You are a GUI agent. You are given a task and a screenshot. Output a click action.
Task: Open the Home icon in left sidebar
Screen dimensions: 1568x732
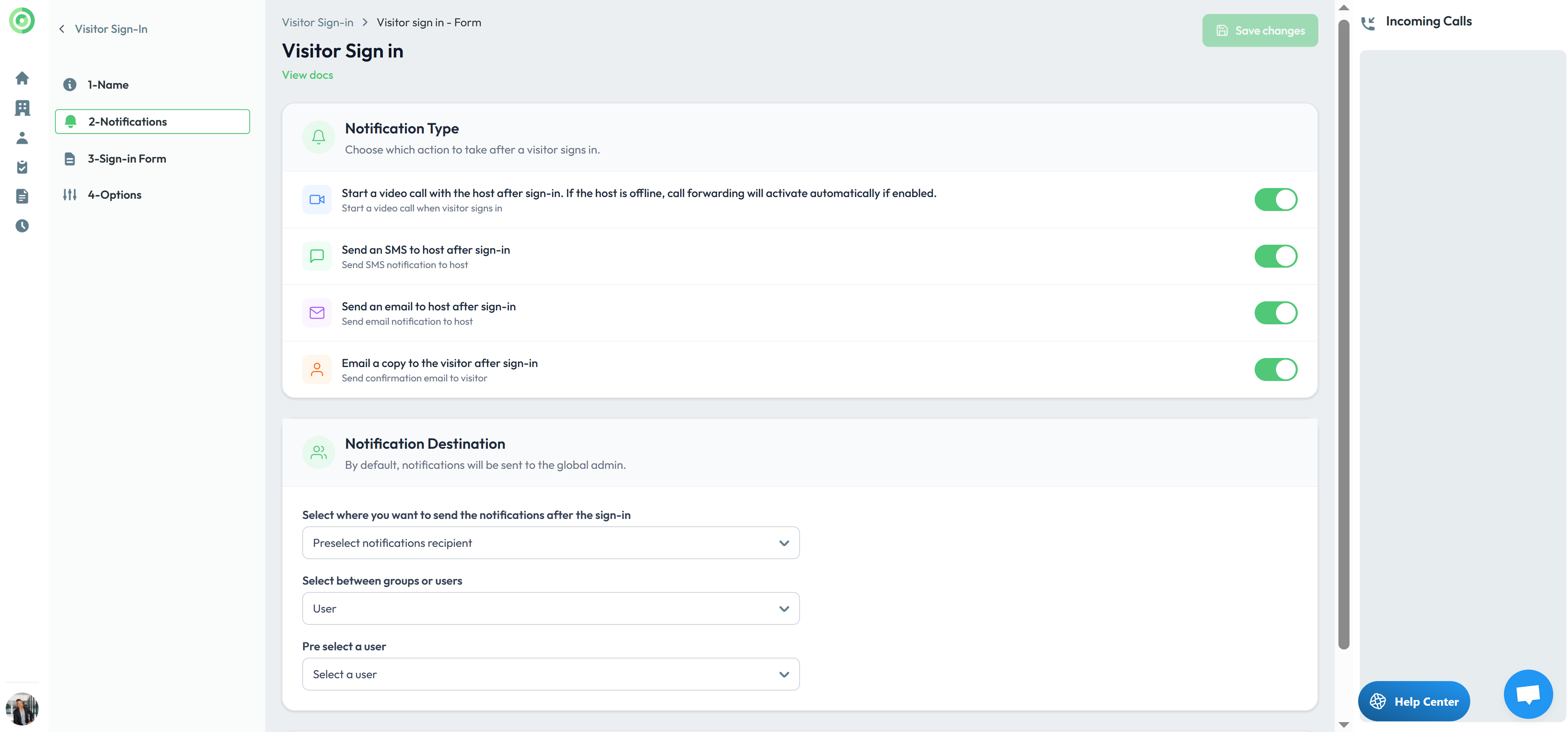pos(22,78)
